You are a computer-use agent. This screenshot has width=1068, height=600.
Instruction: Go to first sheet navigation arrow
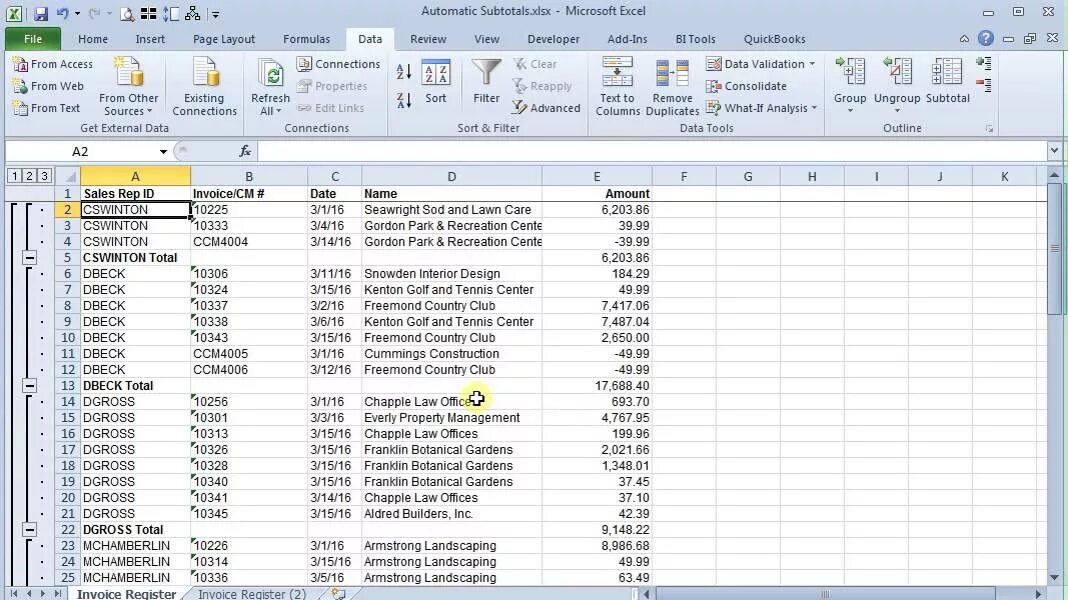14,594
